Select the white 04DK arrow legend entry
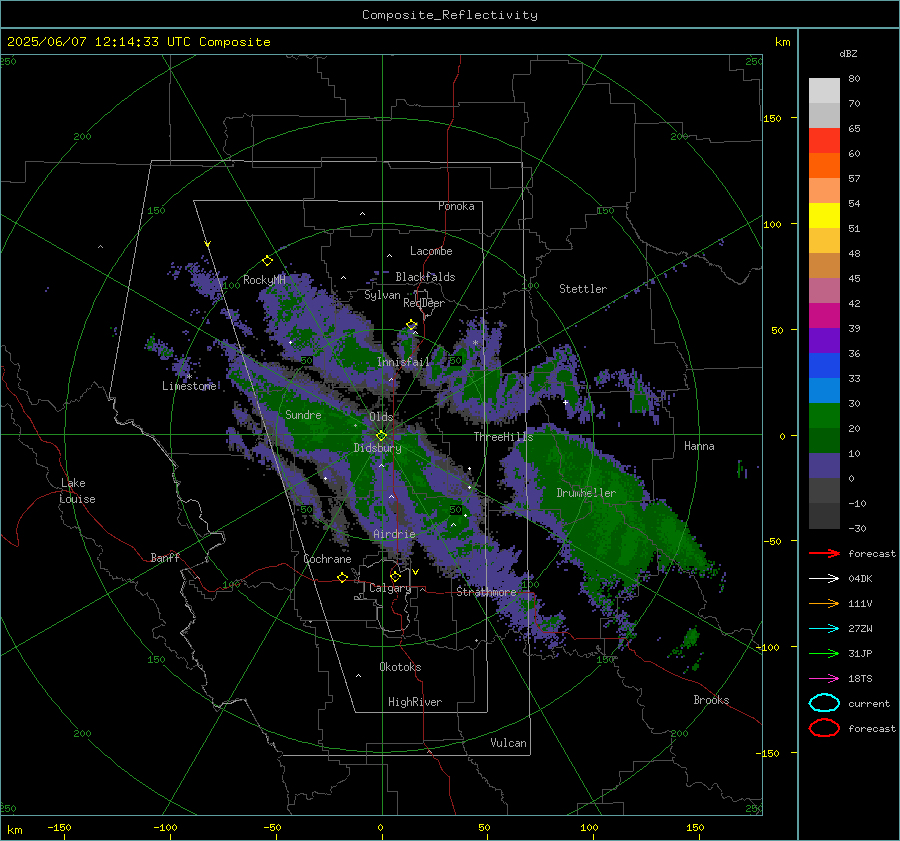Viewport: 900px width, 841px height. (x=824, y=578)
